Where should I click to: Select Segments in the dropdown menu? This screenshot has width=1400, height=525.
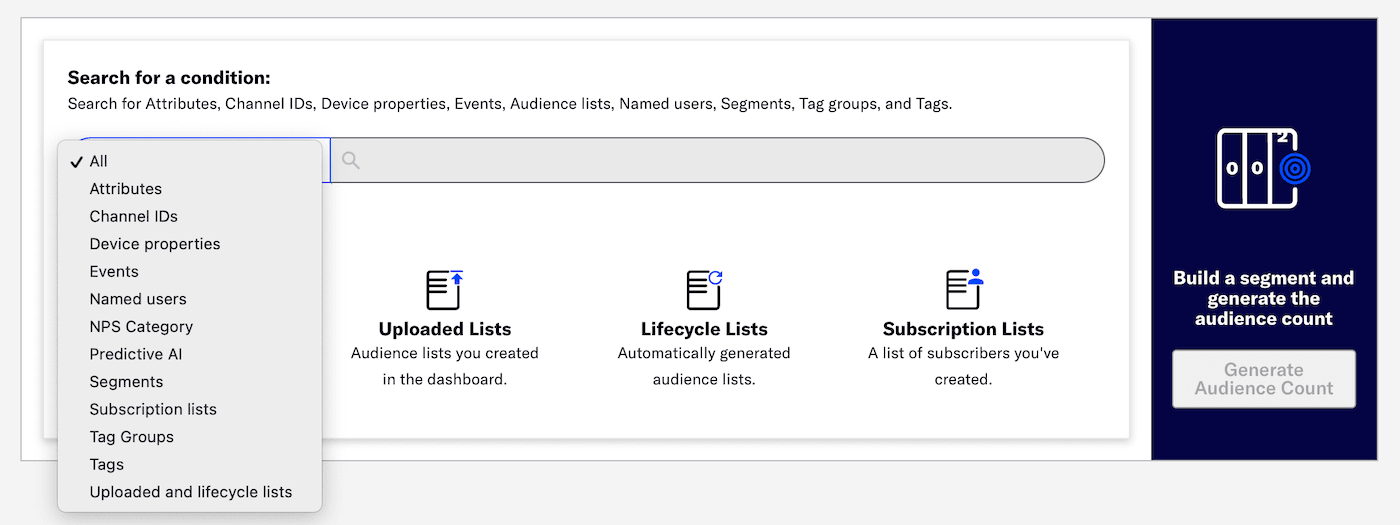coord(126,382)
